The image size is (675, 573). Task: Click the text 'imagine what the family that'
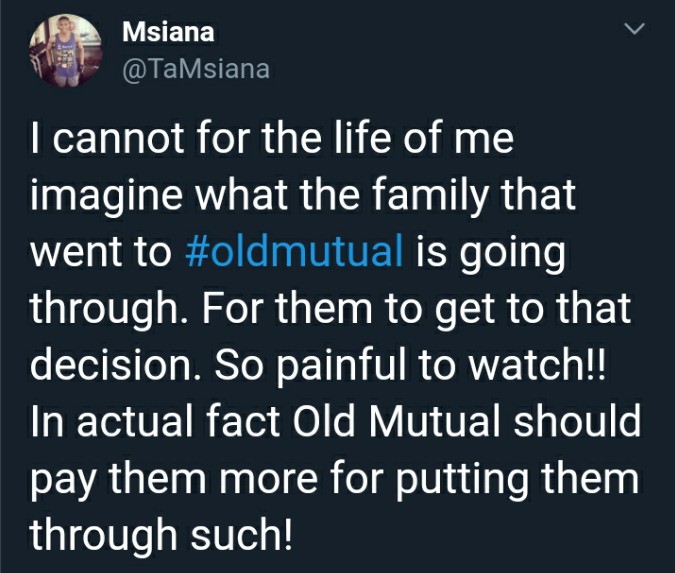pos(303,196)
